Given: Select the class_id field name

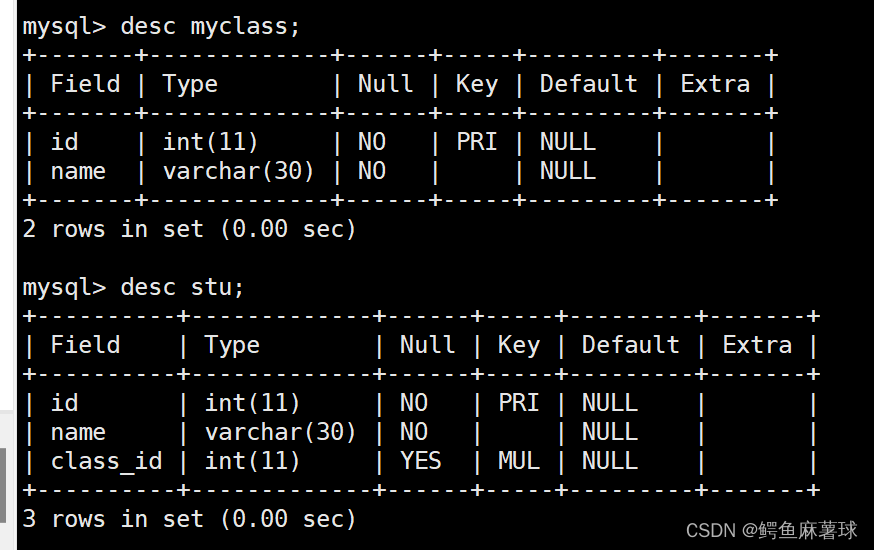Looking at the screenshot, I should point(106,461).
